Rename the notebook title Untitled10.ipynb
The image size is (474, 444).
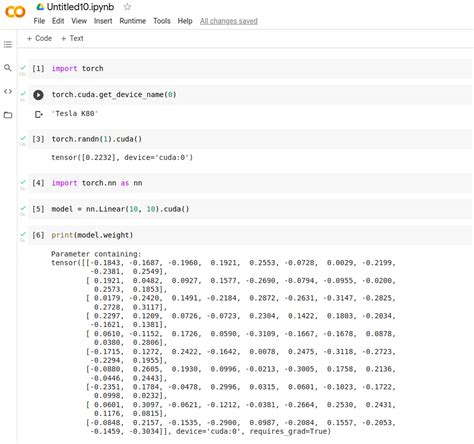(x=80, y=7)
